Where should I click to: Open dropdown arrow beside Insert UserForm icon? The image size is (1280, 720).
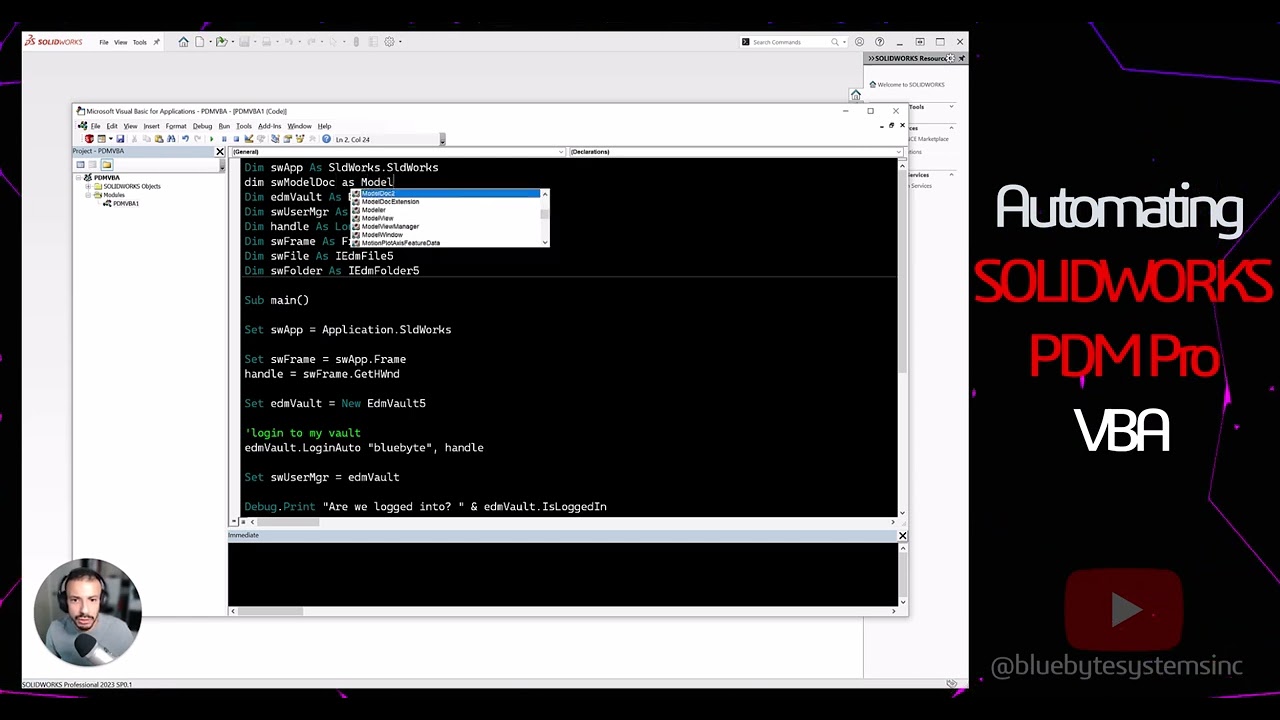[x=111, y=139]
